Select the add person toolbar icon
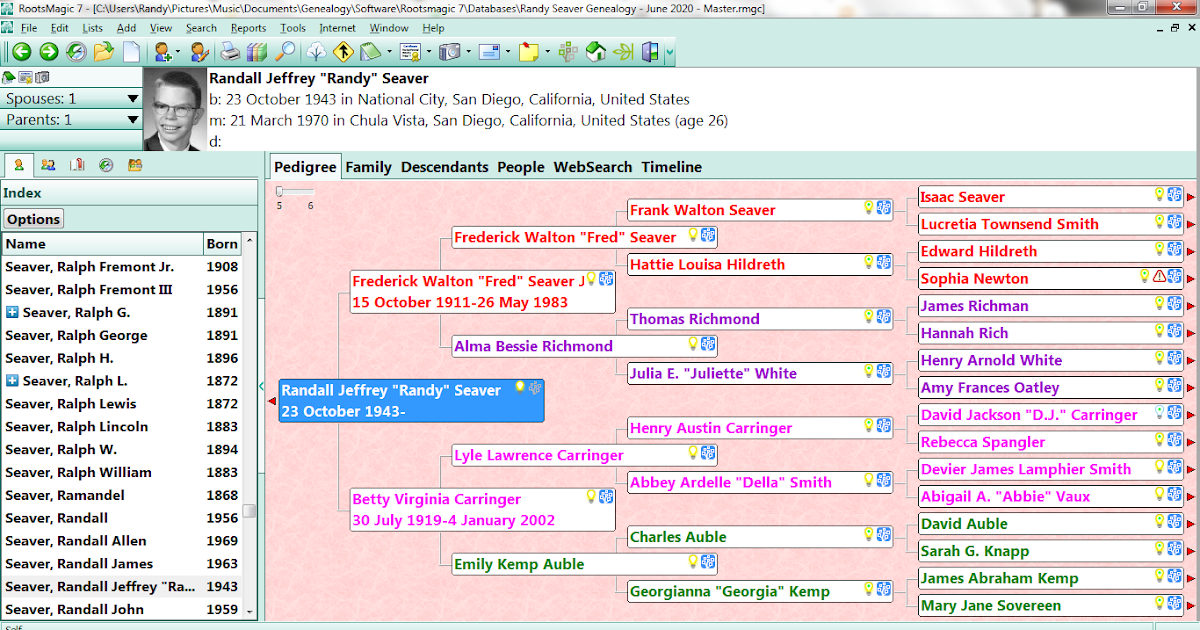This screenshot has height=630, width=1200. pos(163,51)
